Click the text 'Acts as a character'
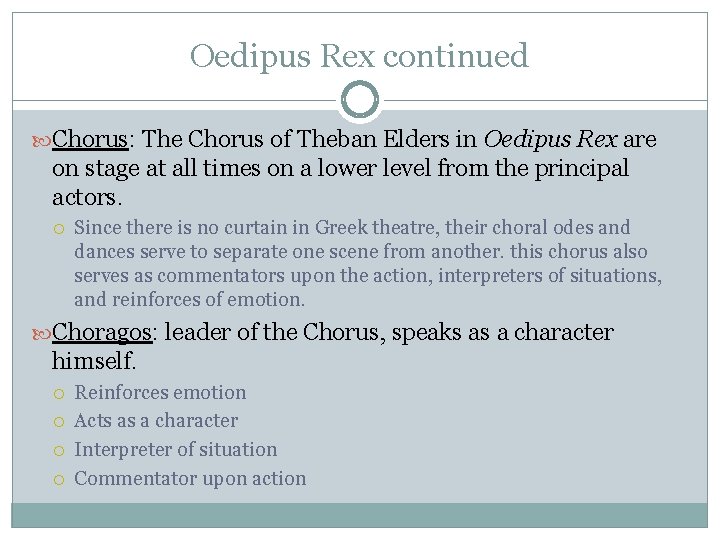The width and height of the screenshot is (720, 540). click(156, 421)
